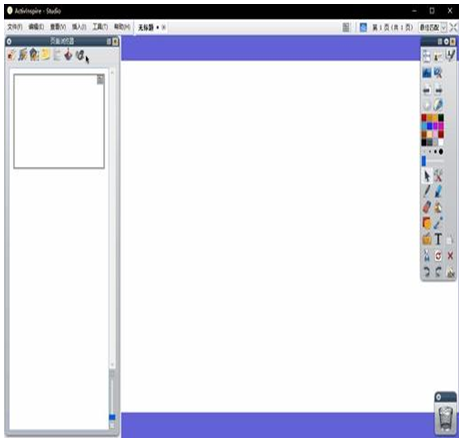Open the Voting Browser view
The height and width of the screenshot is (442, 463).
coord(80,55)
